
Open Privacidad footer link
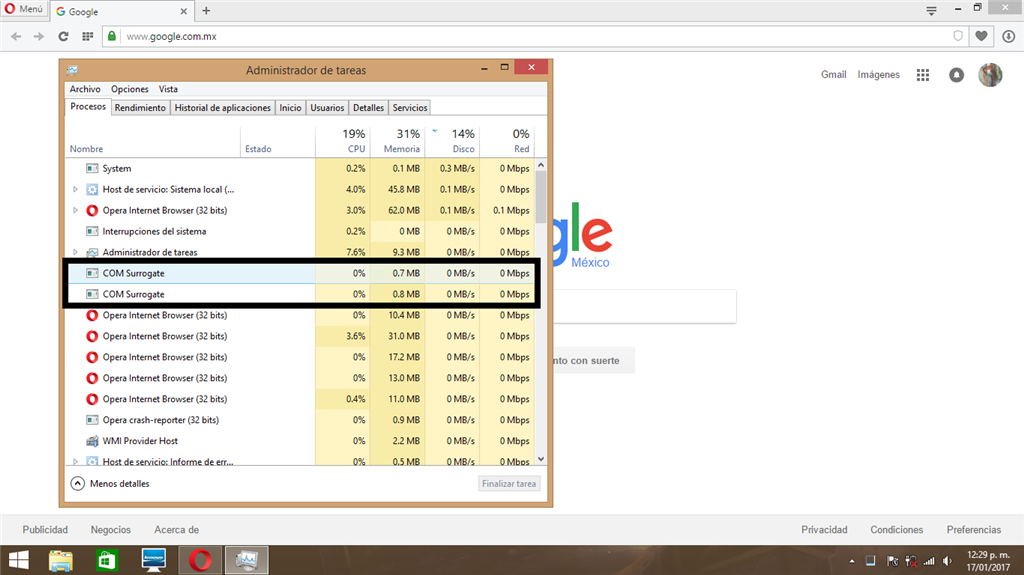tap(824, 530)
